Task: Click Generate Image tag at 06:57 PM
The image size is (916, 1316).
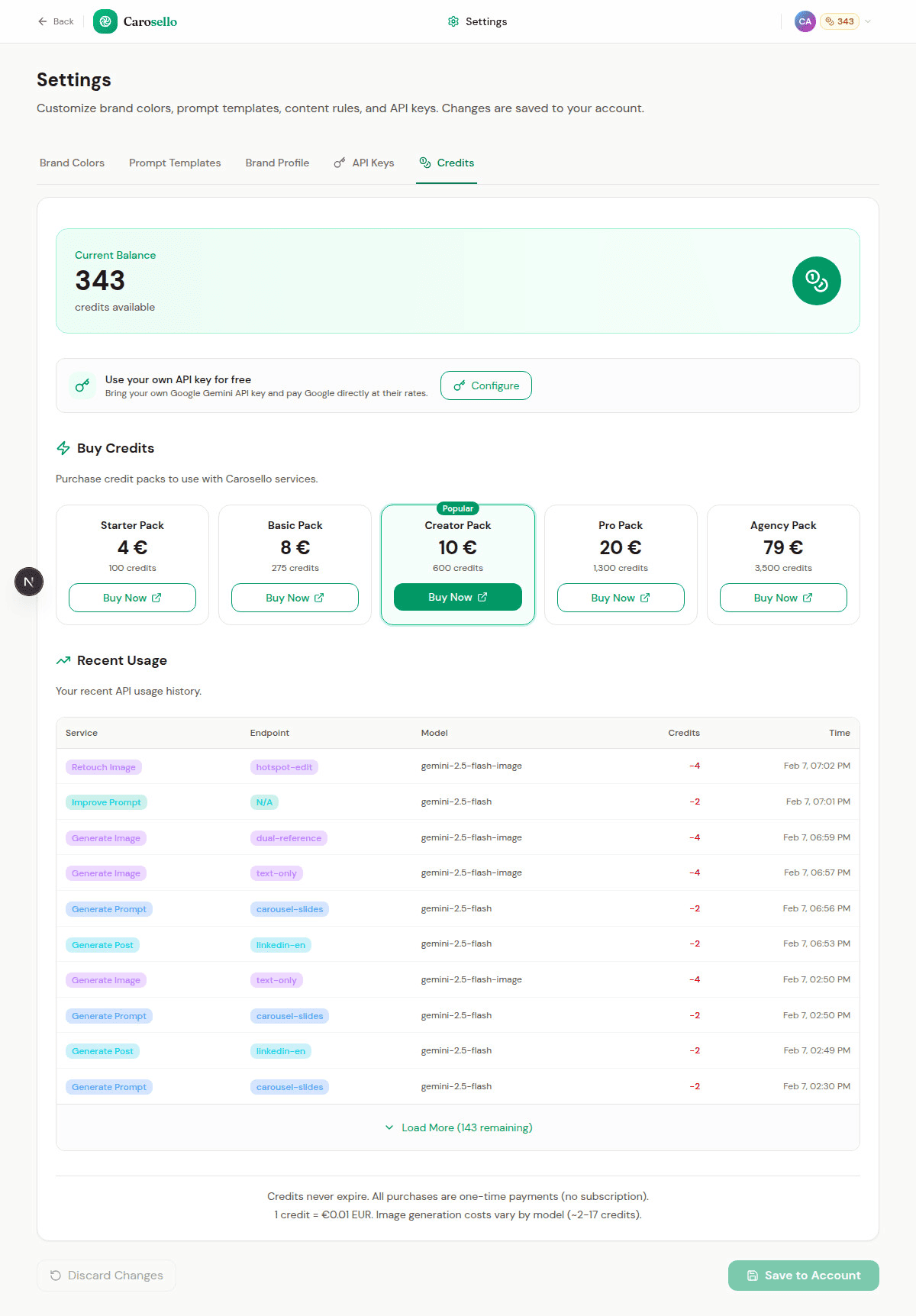Action: 106,873
